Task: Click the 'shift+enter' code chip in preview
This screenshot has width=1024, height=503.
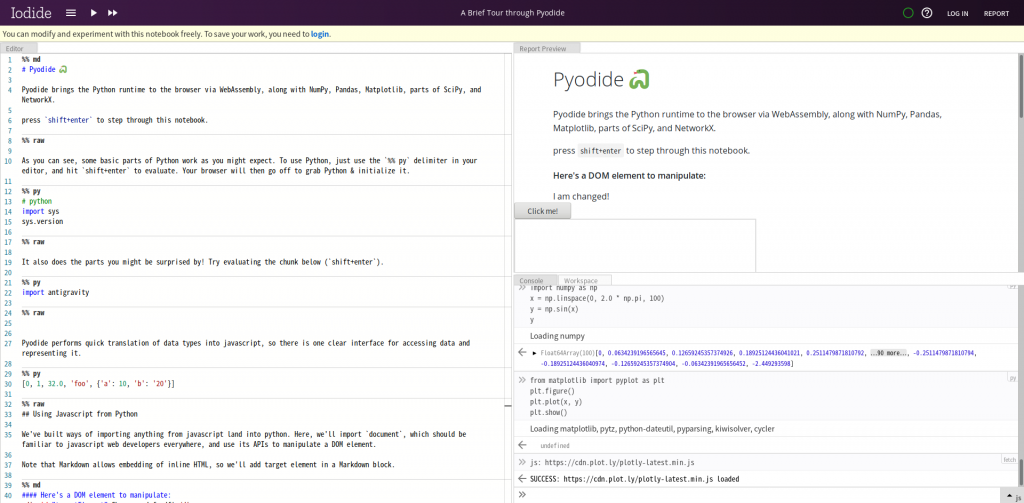Action: [x=601, y=151]
